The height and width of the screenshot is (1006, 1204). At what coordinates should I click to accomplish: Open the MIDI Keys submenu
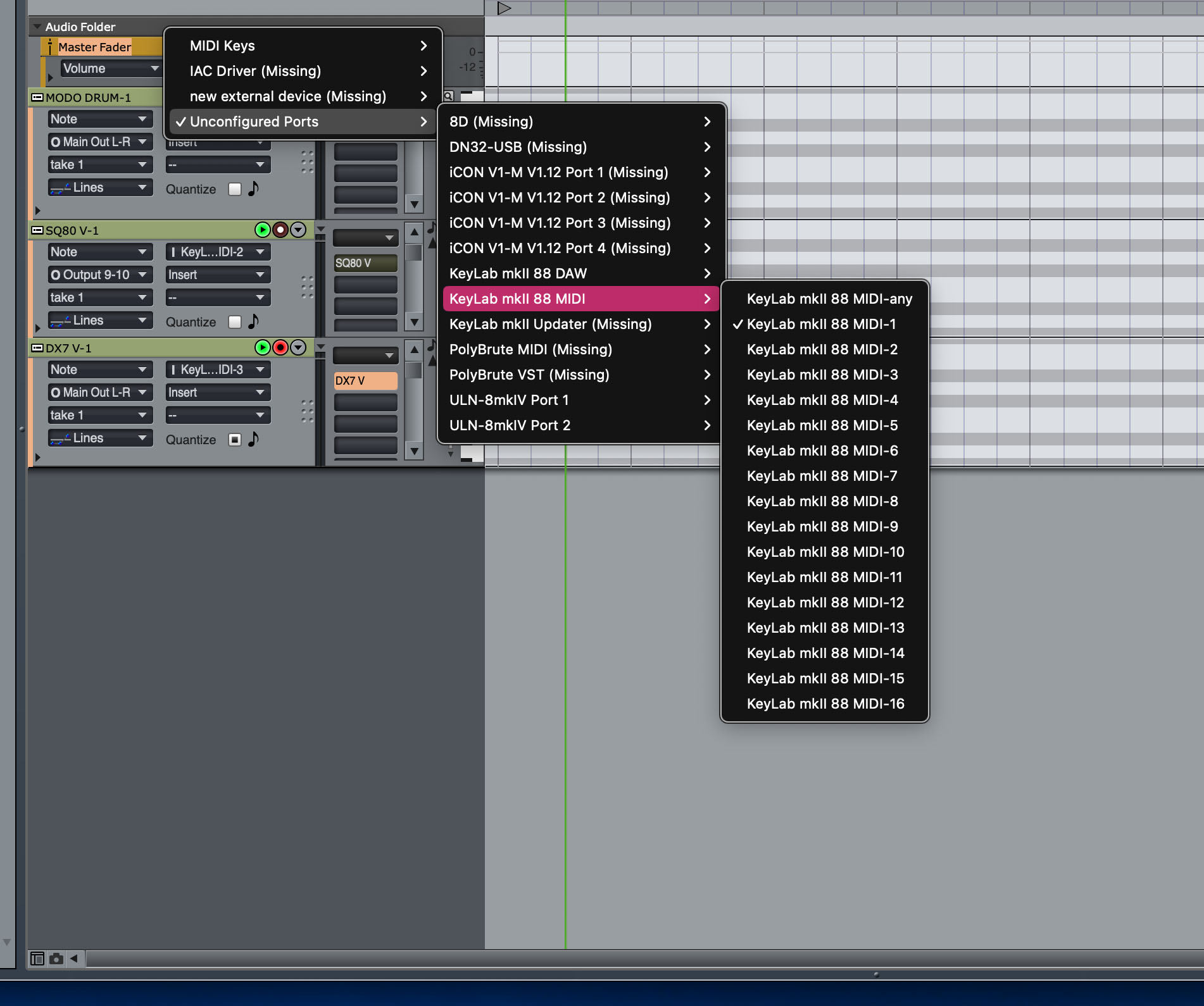click(x=303, y=46)
